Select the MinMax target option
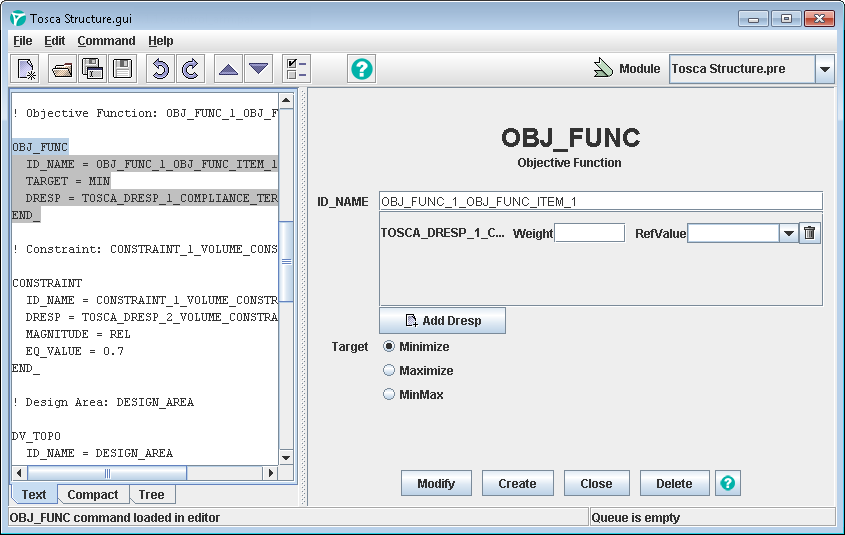 click(389, 394)
